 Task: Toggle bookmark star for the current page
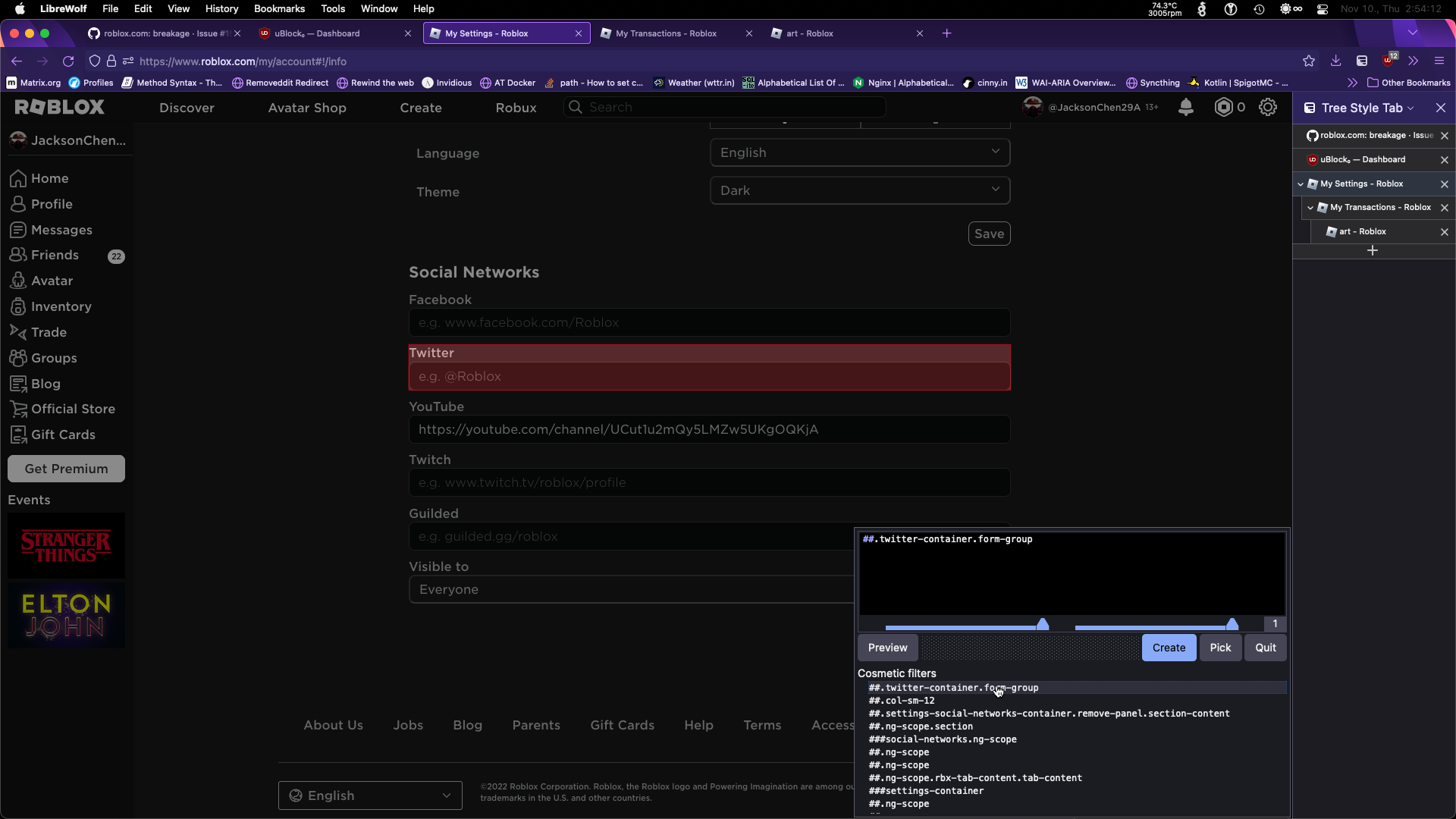click(1309, 61)
